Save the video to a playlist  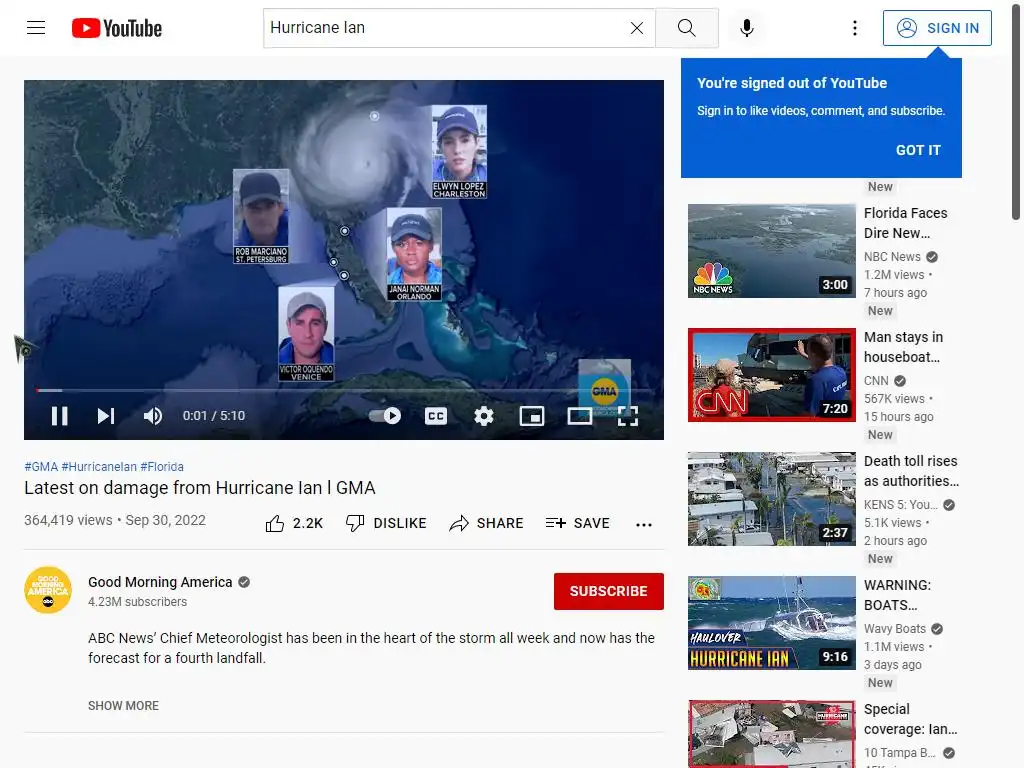tap(577, 523)
